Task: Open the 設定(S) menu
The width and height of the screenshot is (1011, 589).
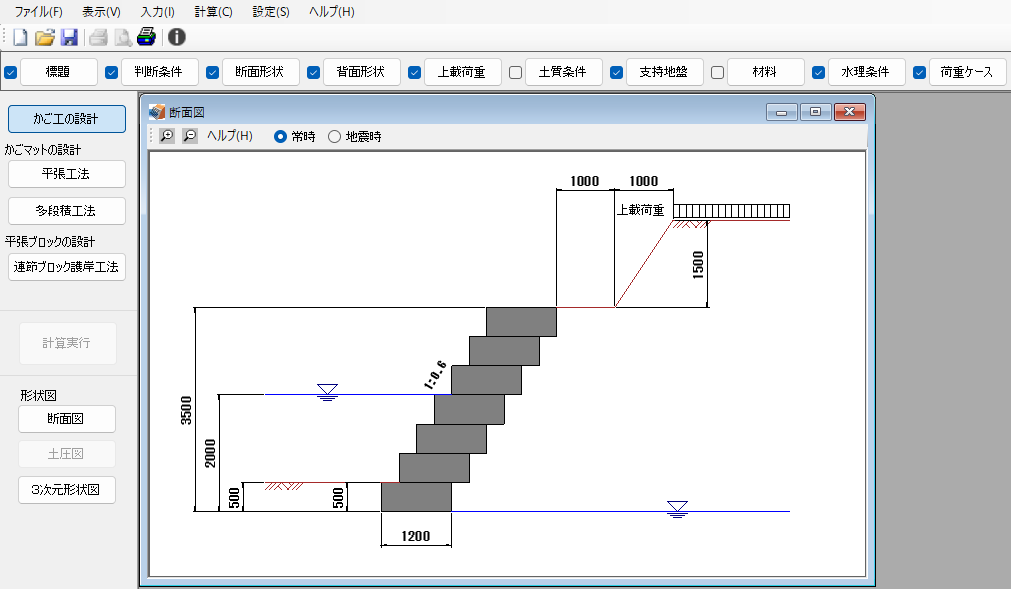Action: point(271,12)
